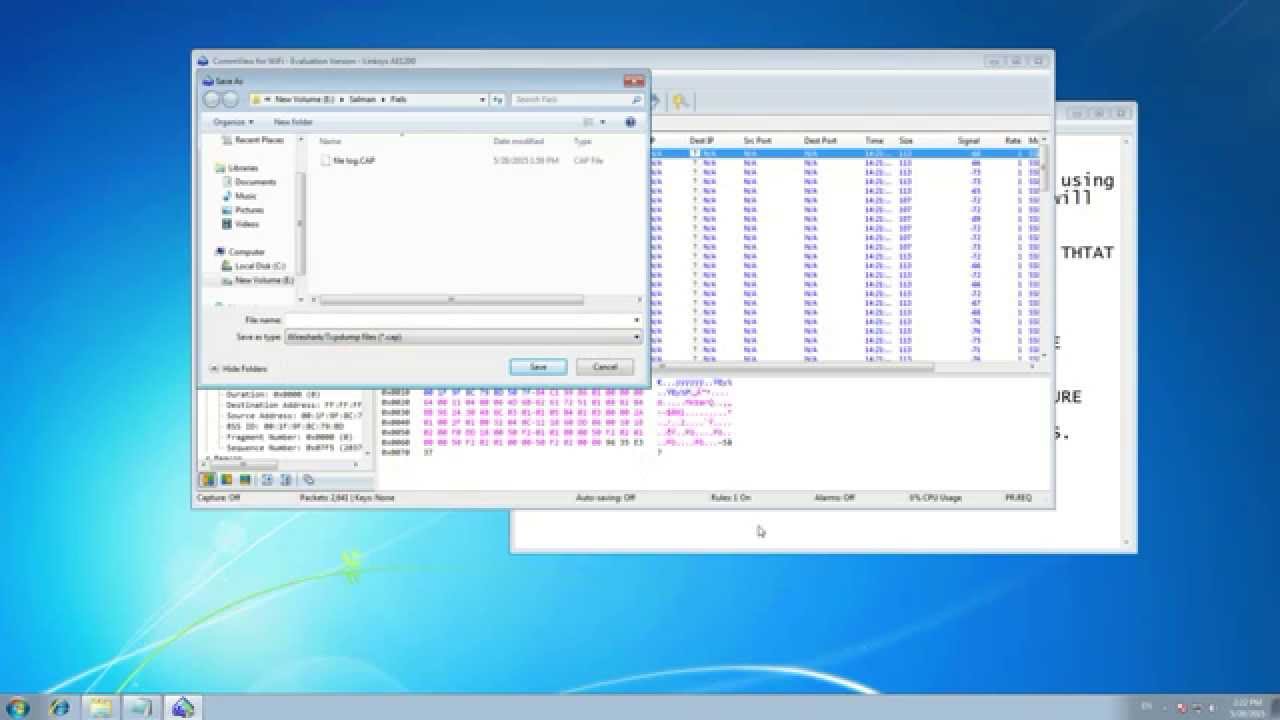
Task: Click New folder in the dialog toolbar
Action: (x=293, y=122)
